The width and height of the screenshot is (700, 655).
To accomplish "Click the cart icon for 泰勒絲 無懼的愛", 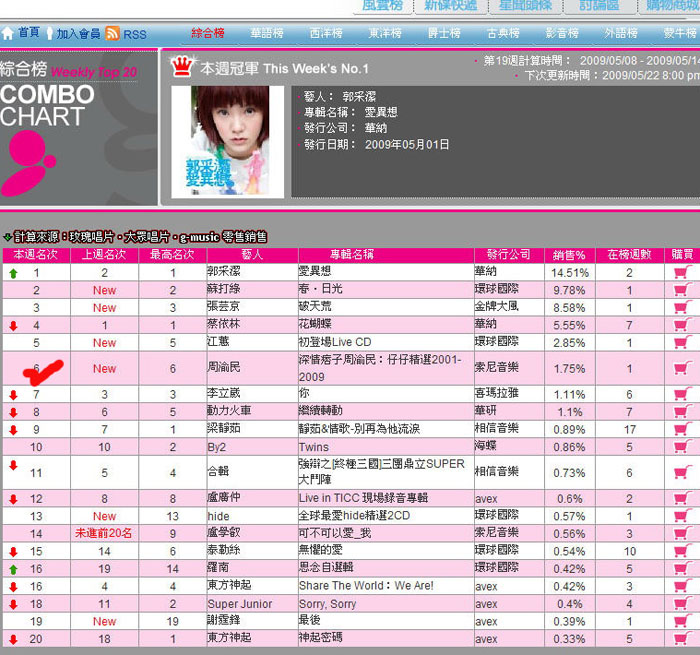I will pyautogui.click(x=682, y=551).
